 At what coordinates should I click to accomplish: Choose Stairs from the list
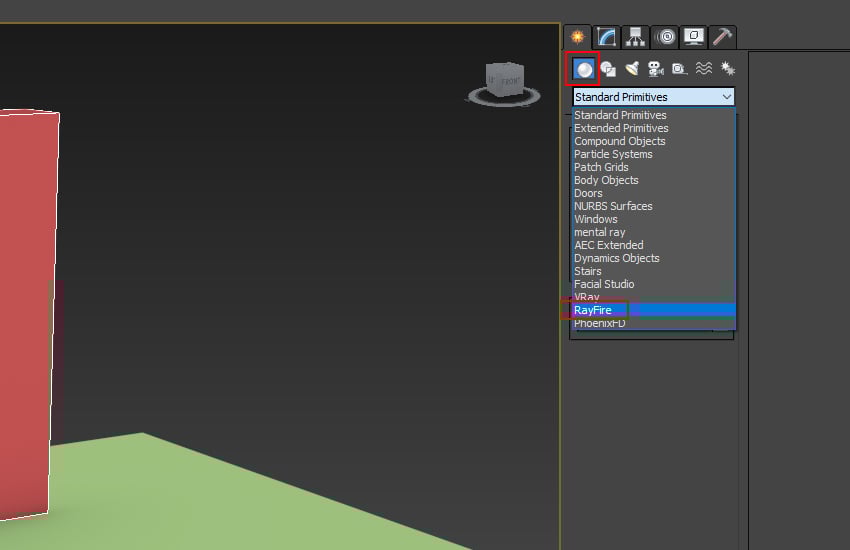[x=654, y=271]
